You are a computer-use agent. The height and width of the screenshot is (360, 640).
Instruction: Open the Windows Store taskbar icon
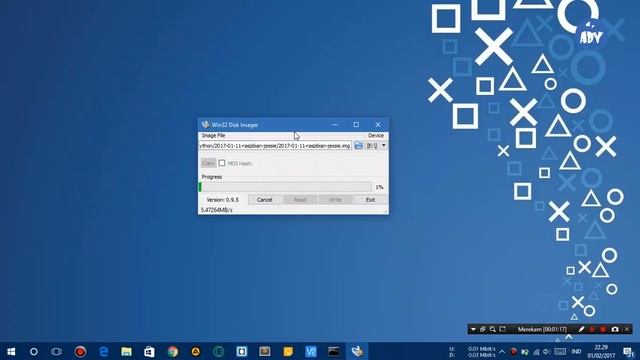click(x=149, y=351)
